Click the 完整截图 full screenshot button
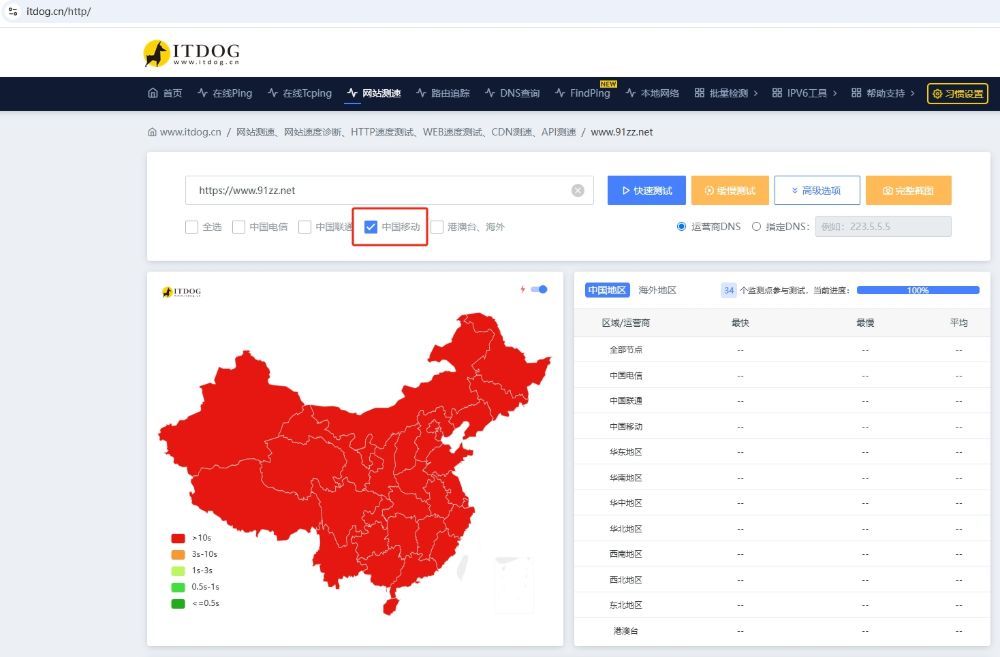Image resolution: width=1000 pixels, height=657 pixels. [908, 191]
